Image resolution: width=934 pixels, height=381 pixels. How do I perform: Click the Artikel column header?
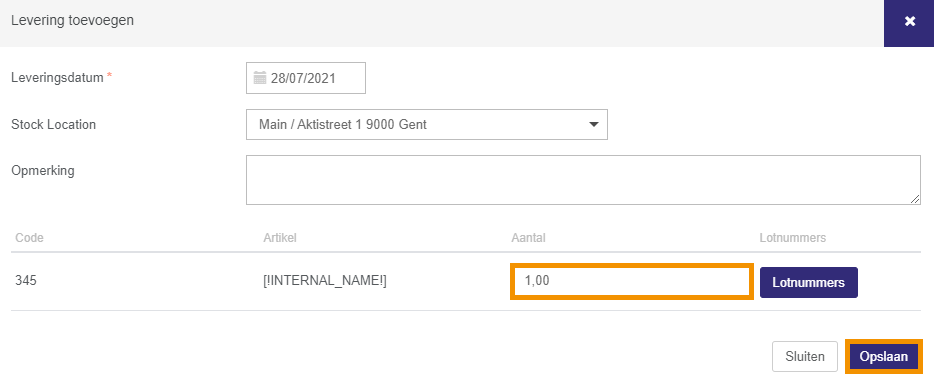280,238
